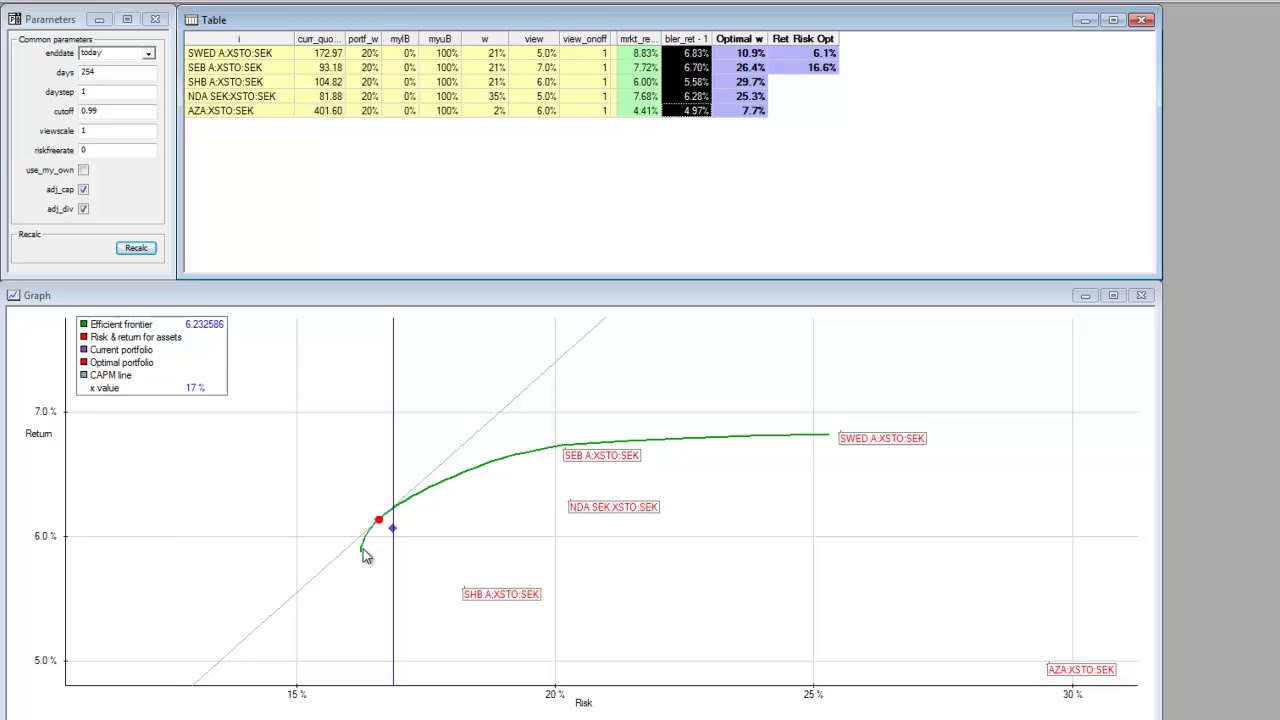Click the riskfreerate input field

pyautogui.click(x=117, y=150)
